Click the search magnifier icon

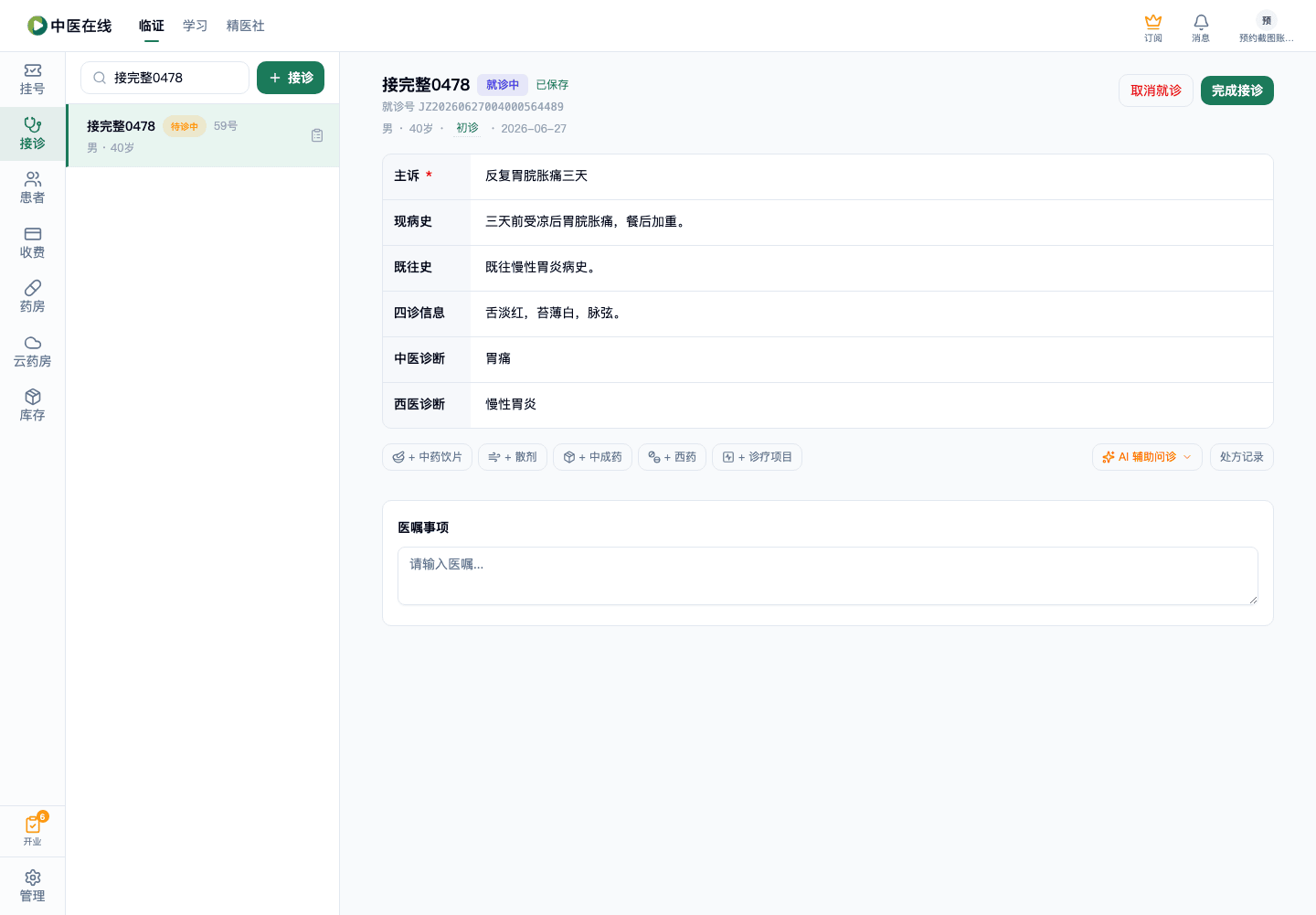point(100,78)
